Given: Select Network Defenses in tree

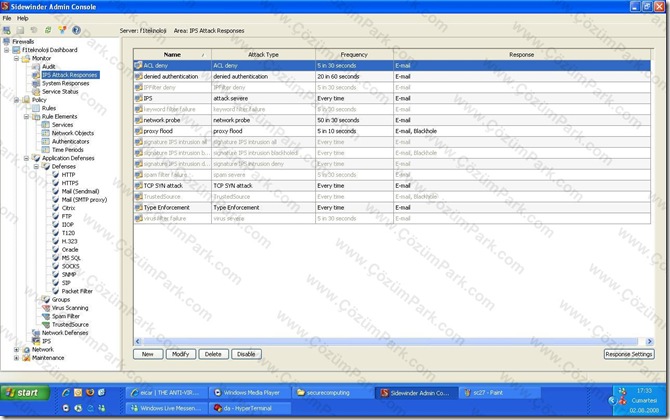Looking at the screenshot, I should tap(65, 333).
